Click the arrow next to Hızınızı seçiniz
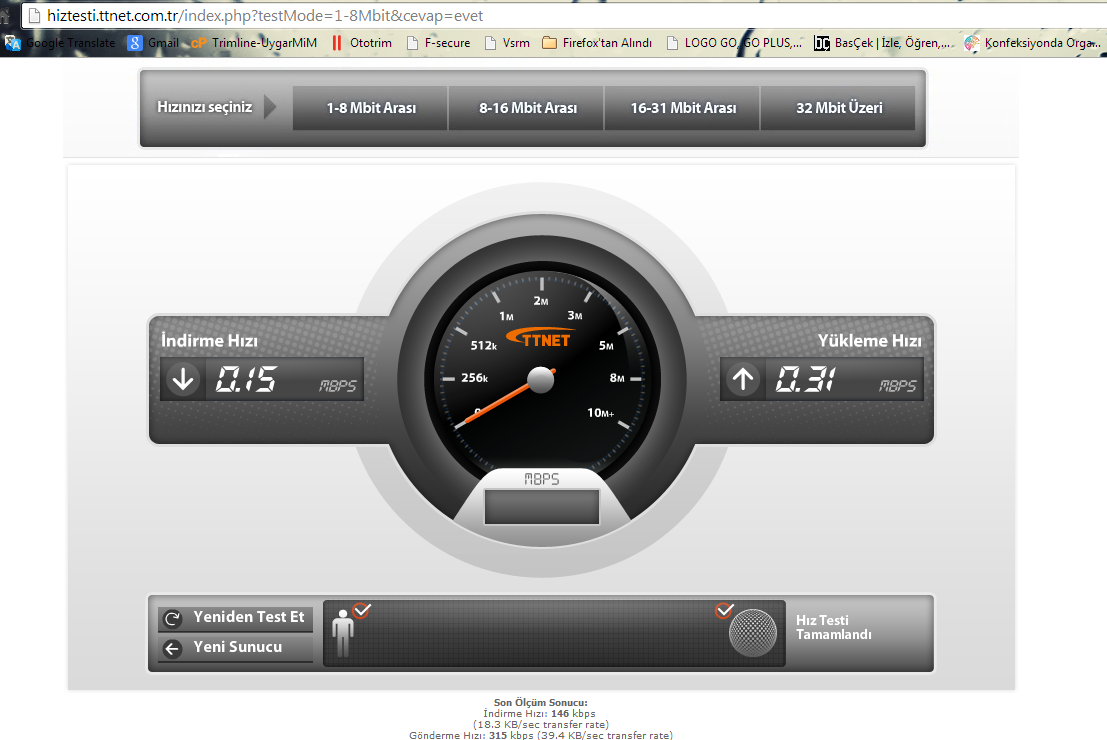The image size is (1107, 740). [270, 107]
